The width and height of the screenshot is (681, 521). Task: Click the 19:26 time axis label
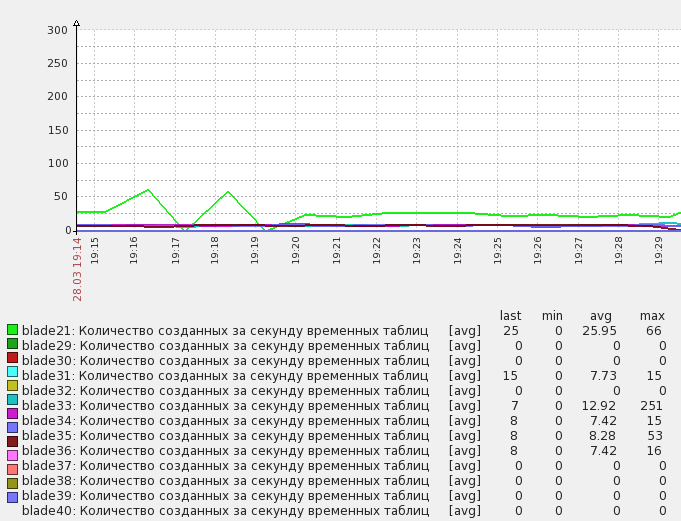[537, 251]
